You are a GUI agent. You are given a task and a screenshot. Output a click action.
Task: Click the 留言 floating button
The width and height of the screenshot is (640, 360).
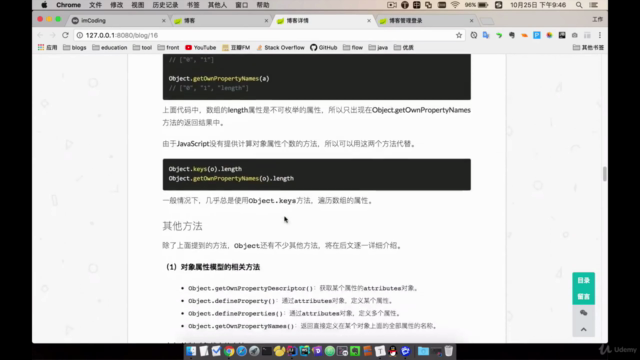tap(584, 297)
